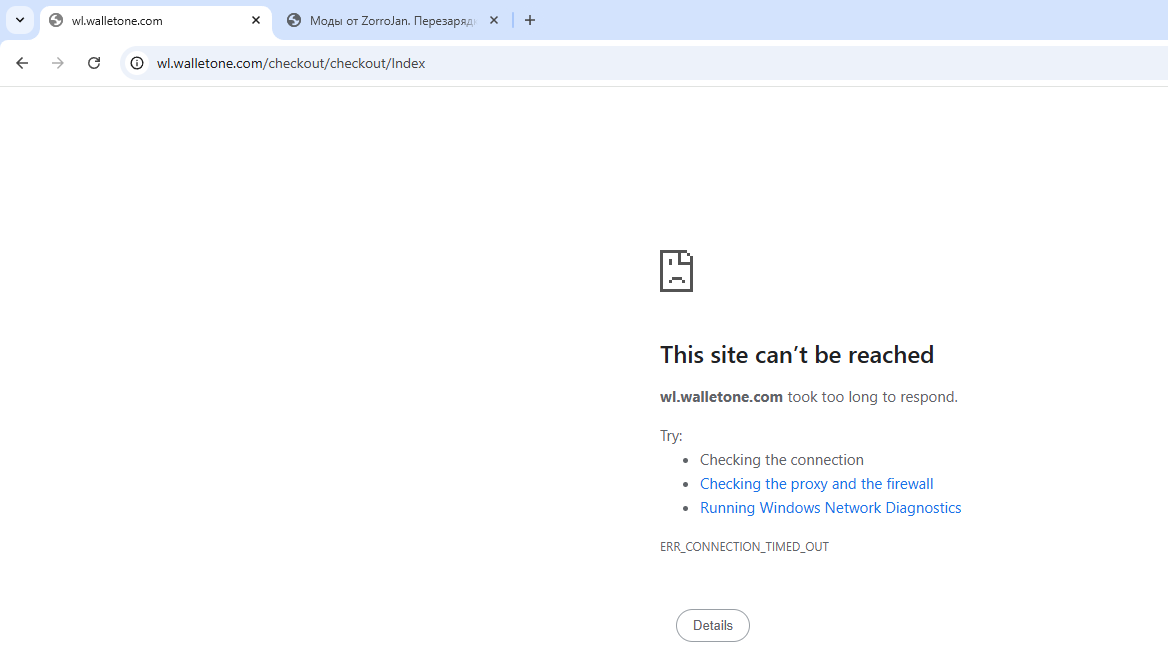Click the "This site can't be reached" heading
The width and height of the screenshot is (1168, 672).
click(x=796, y=355)
